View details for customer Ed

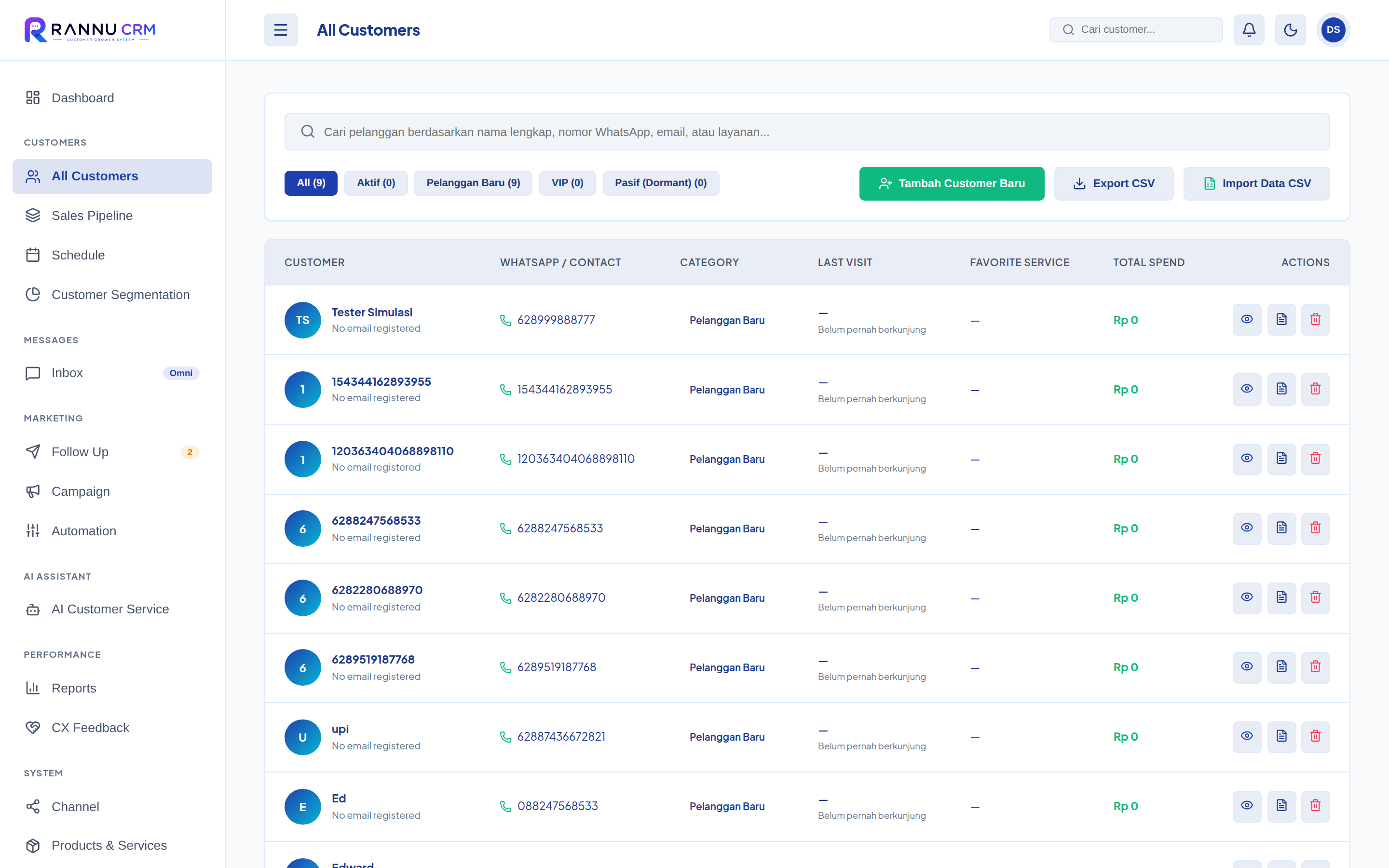tap(1247, 806)
